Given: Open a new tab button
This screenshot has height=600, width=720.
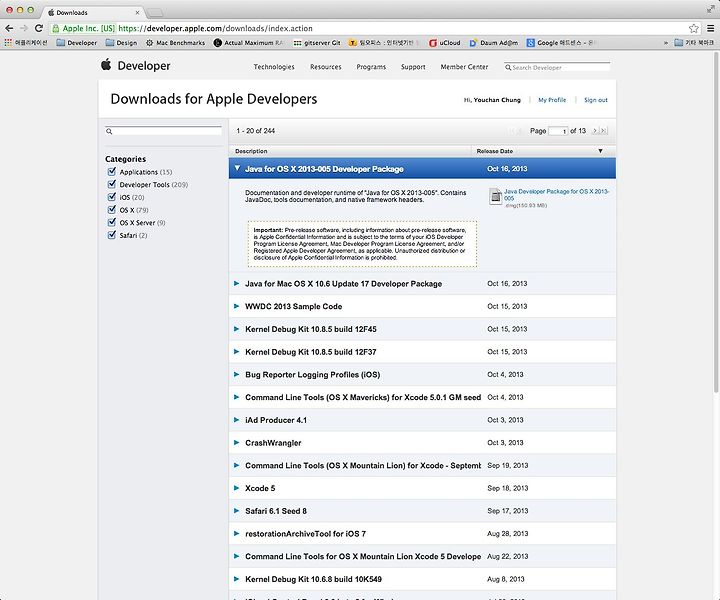Looking at the screenshot, I should coord(155,12).
